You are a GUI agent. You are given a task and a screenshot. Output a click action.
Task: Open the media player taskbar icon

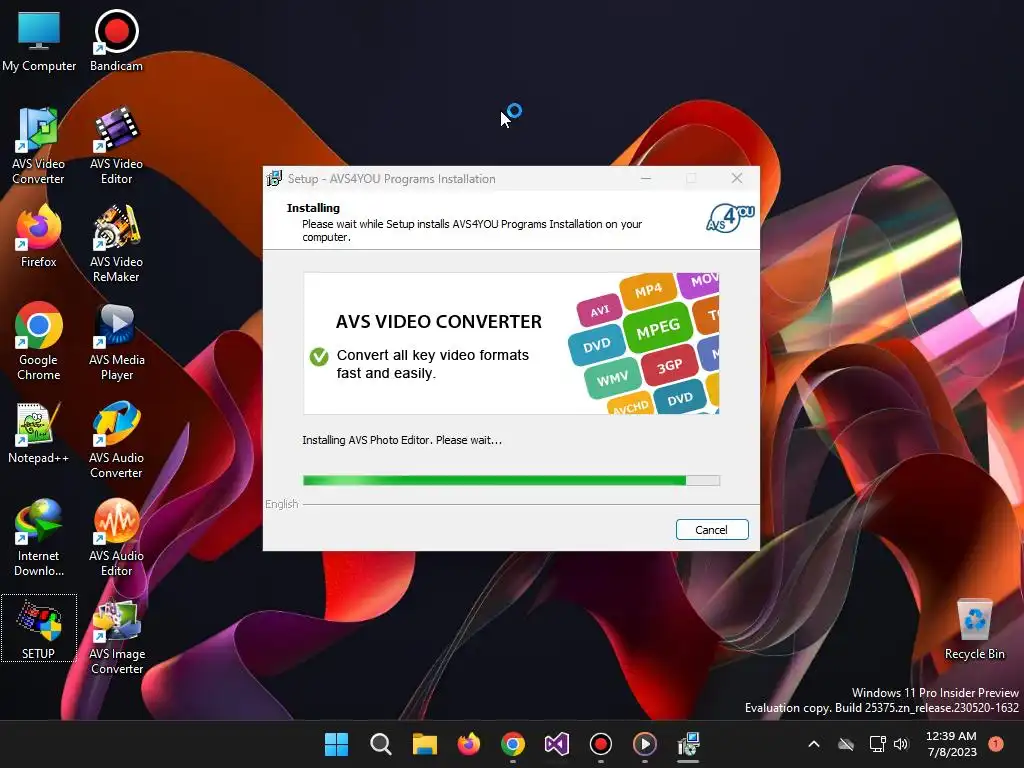(645, 744)
